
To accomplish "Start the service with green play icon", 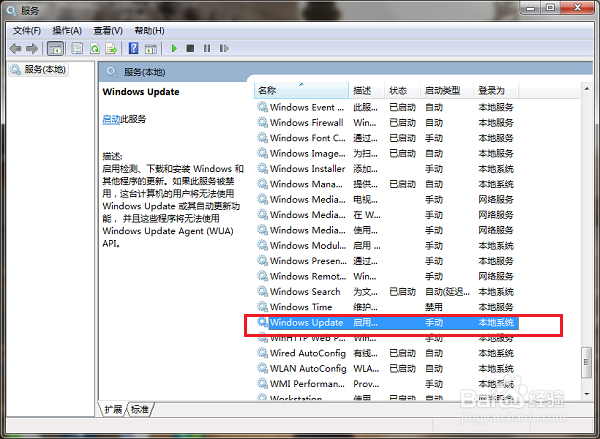I will coord(174,49).
